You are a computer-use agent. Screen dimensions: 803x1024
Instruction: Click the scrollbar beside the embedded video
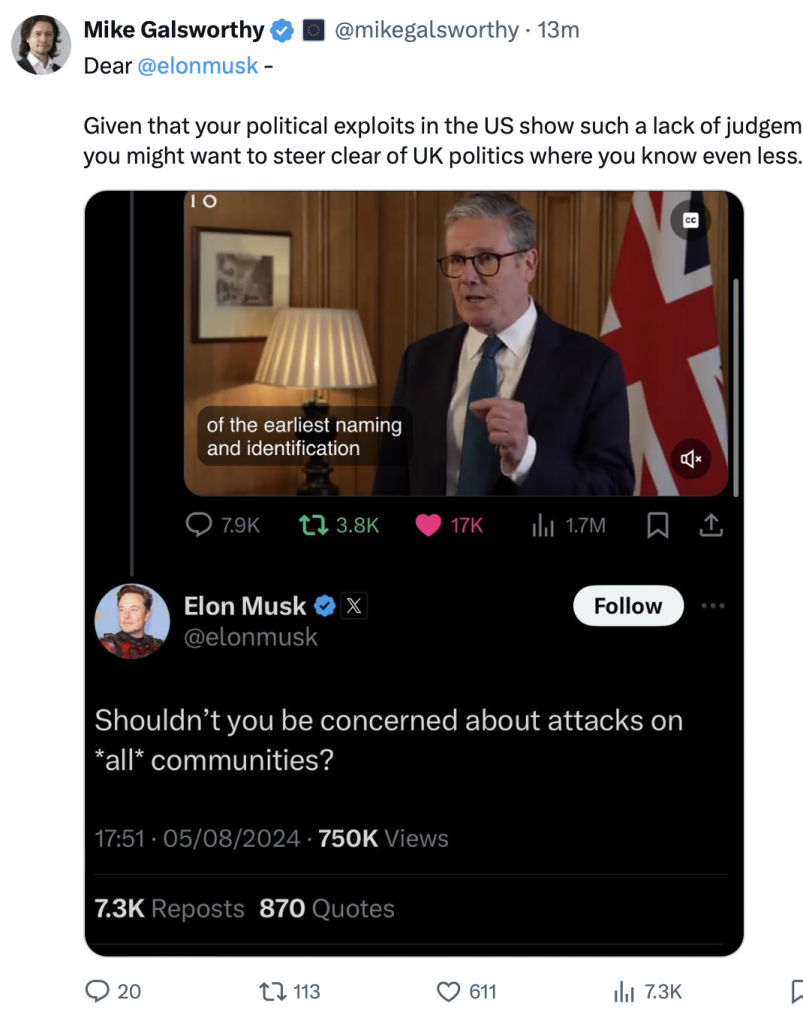point(736,388)
